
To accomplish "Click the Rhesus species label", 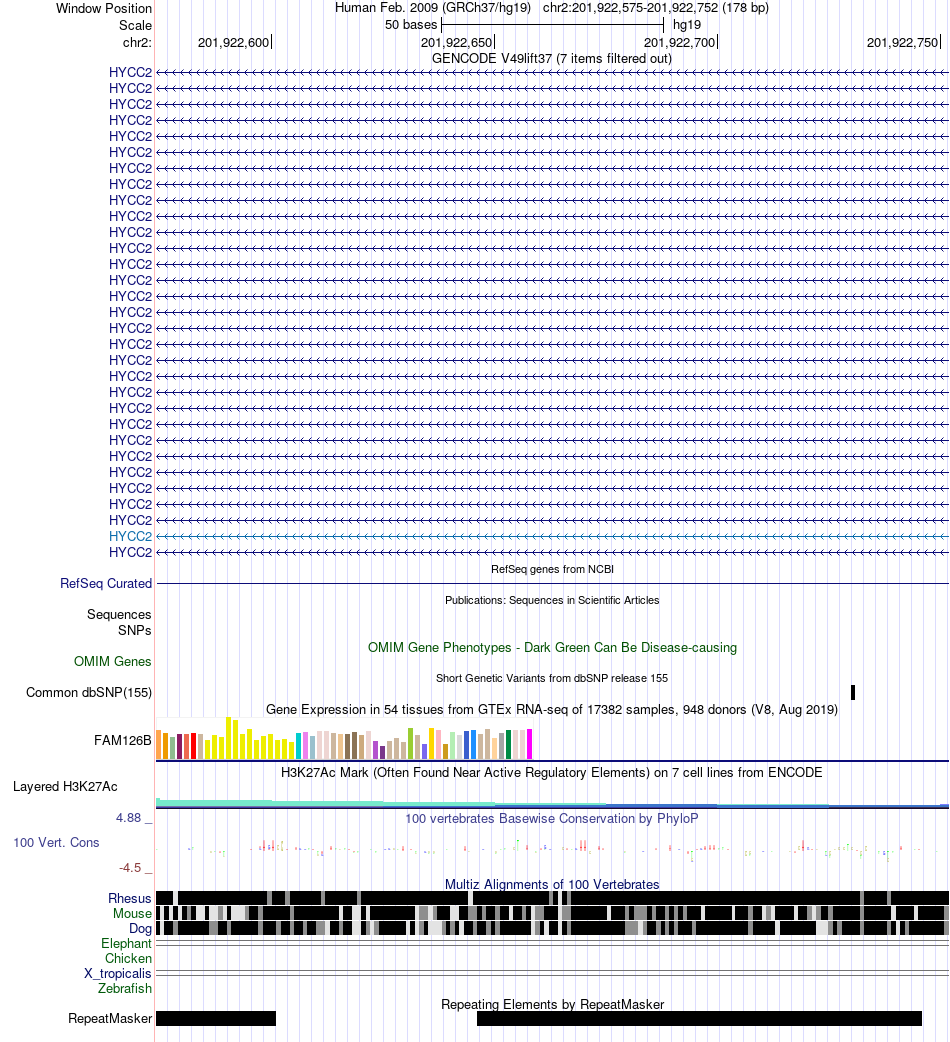I will pyautogui.click(x=130, y=898).
